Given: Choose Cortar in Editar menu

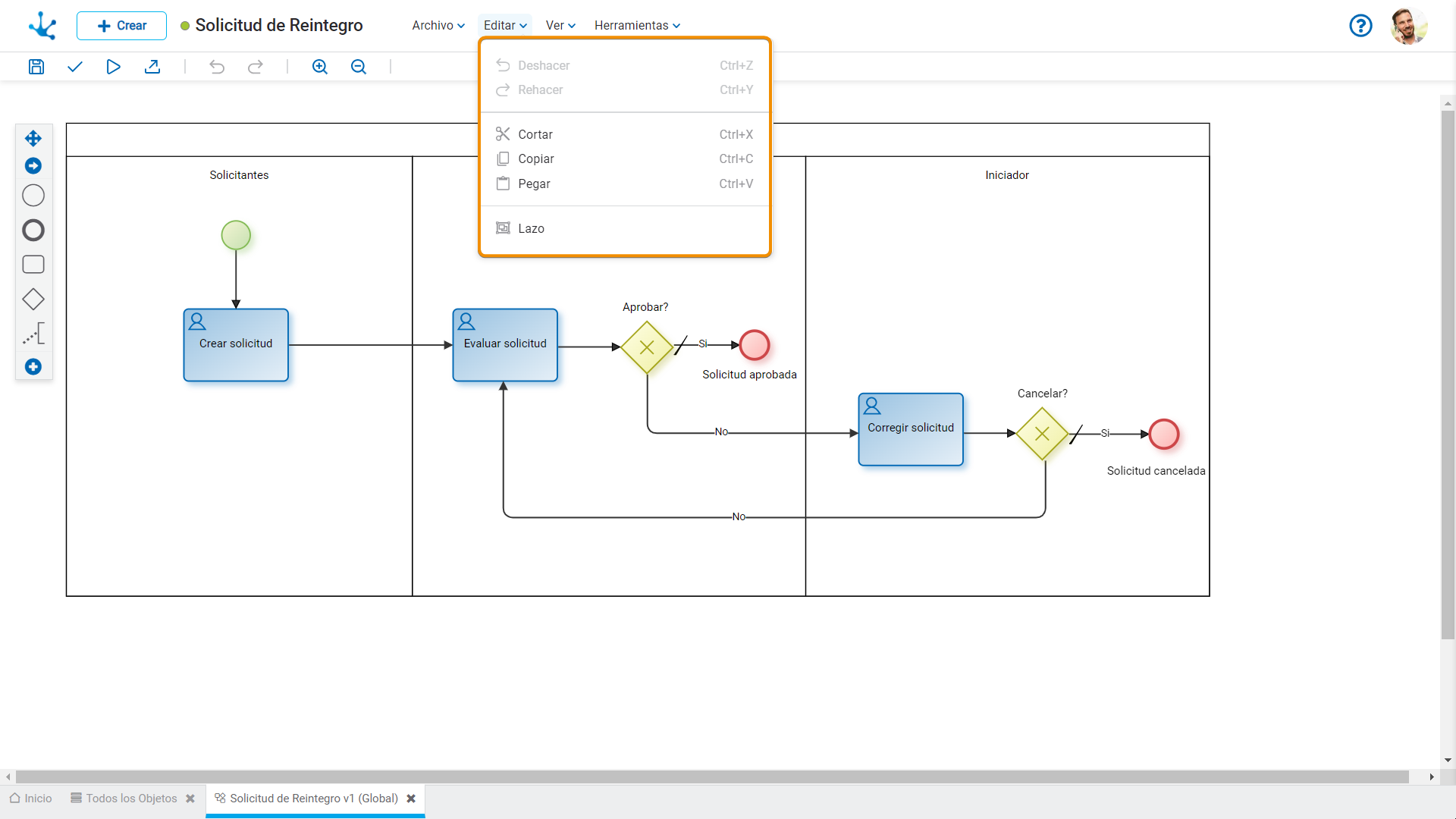Looking at the screenshot, I should tap(625, 134).
